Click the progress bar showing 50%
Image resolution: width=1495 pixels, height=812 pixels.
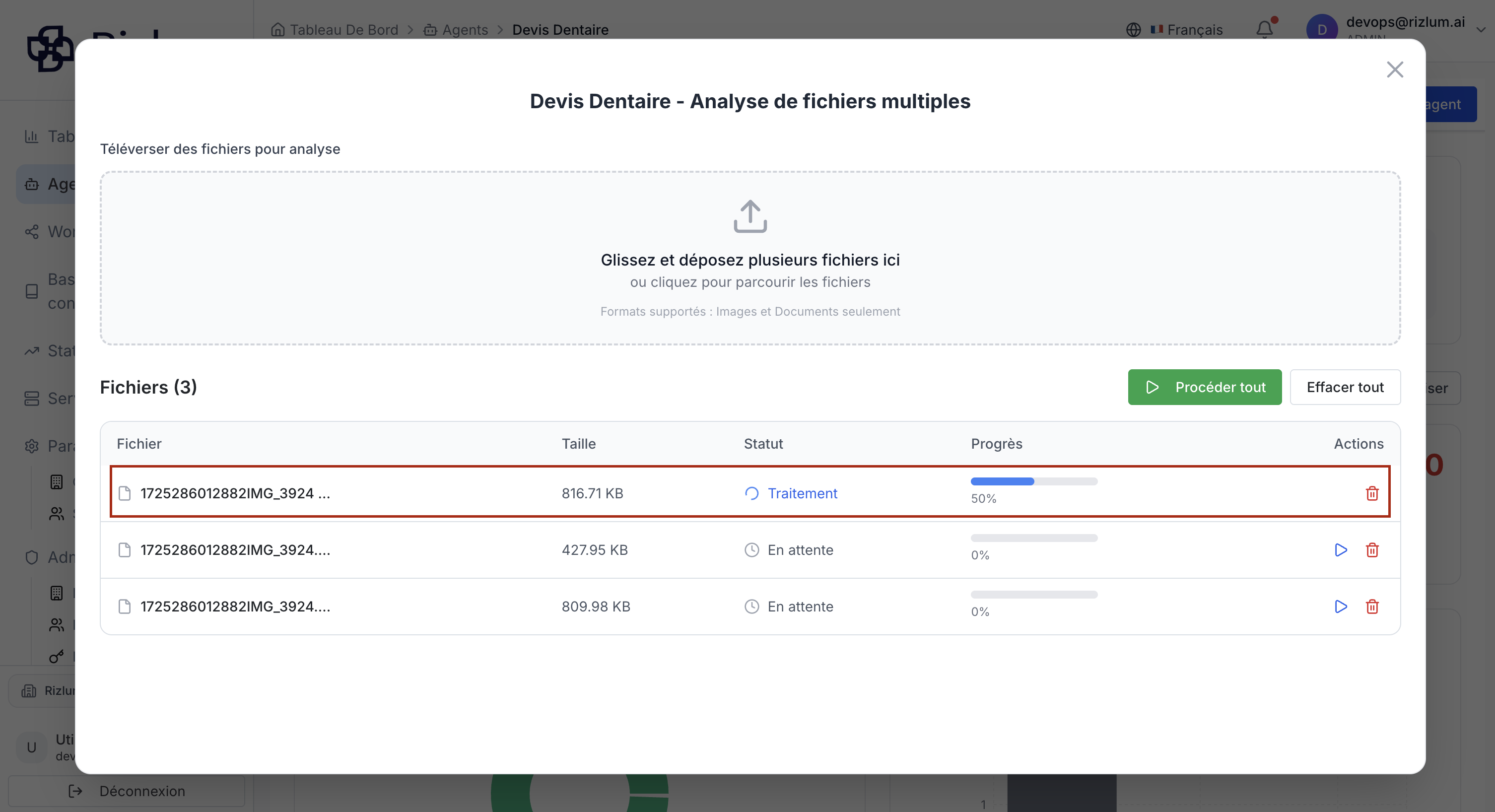1033,481
